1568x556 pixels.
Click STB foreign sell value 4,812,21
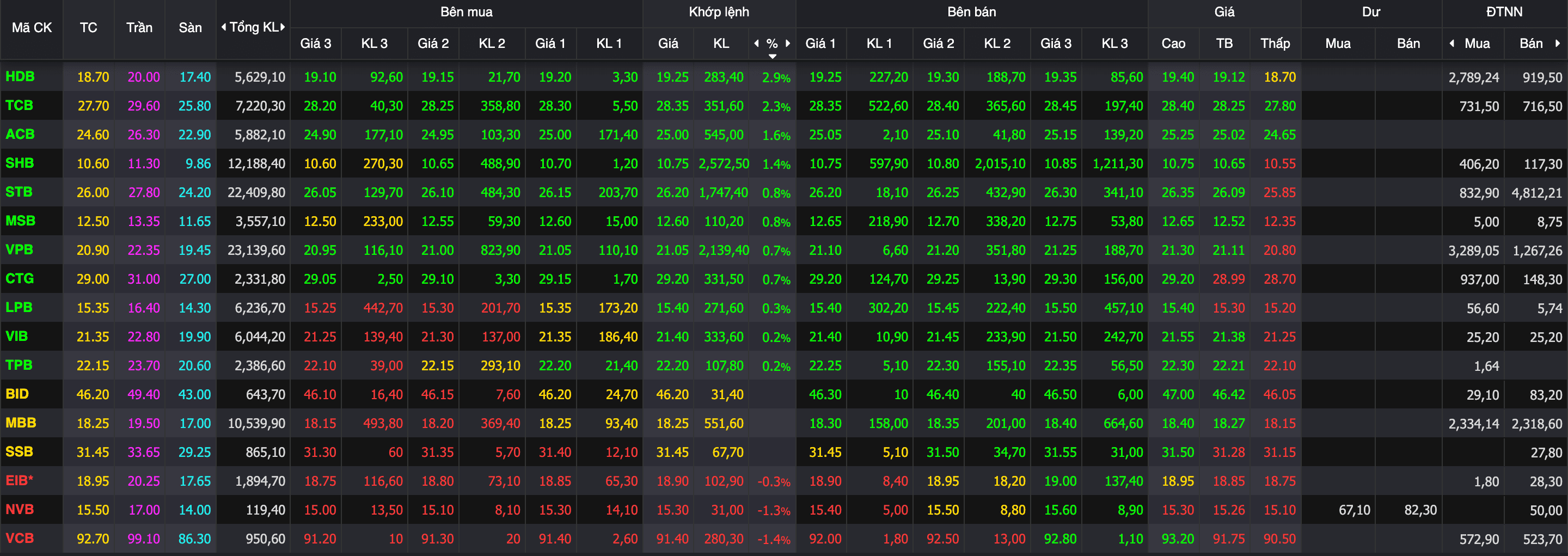pyautogui.click(x=1536, y=193)
